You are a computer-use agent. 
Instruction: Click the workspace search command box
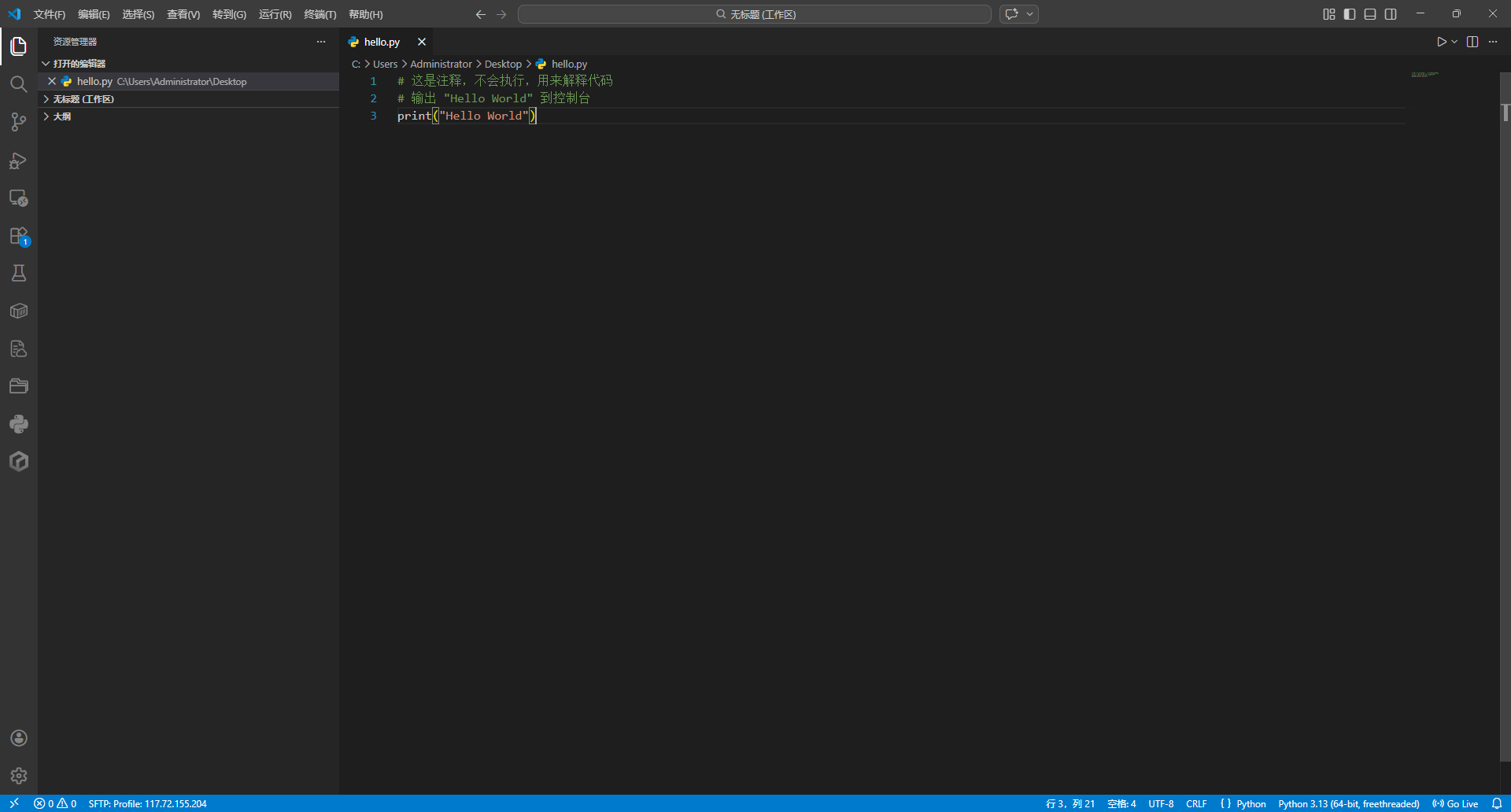[754, 14]
